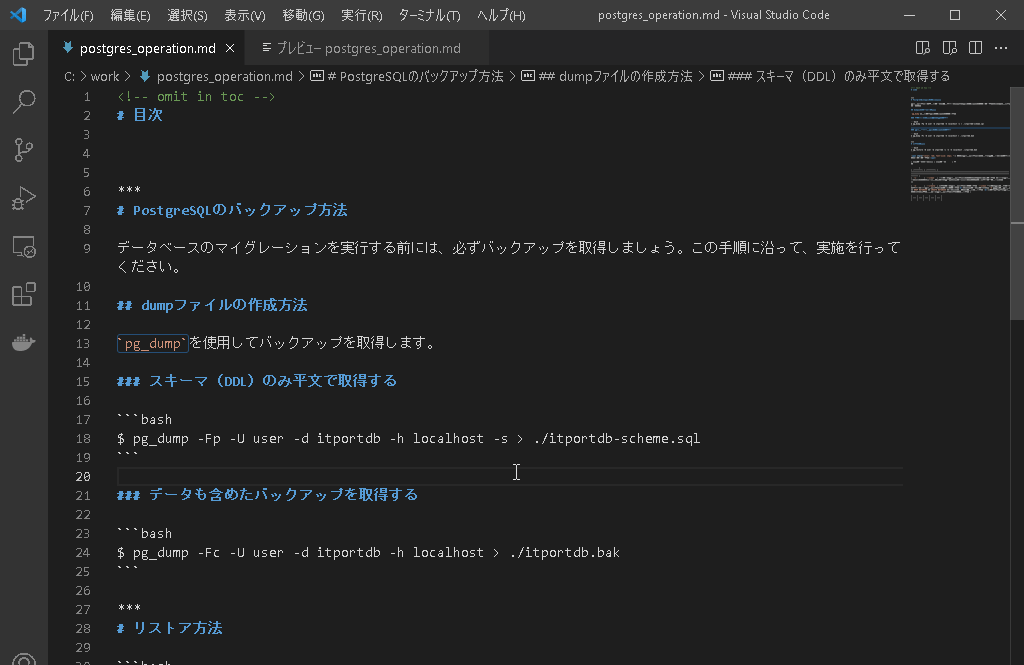The height and width of the screenshot is (665, 1024).
Task: Open the Accounts icon in the activity bar
Action: click(24, 658)
